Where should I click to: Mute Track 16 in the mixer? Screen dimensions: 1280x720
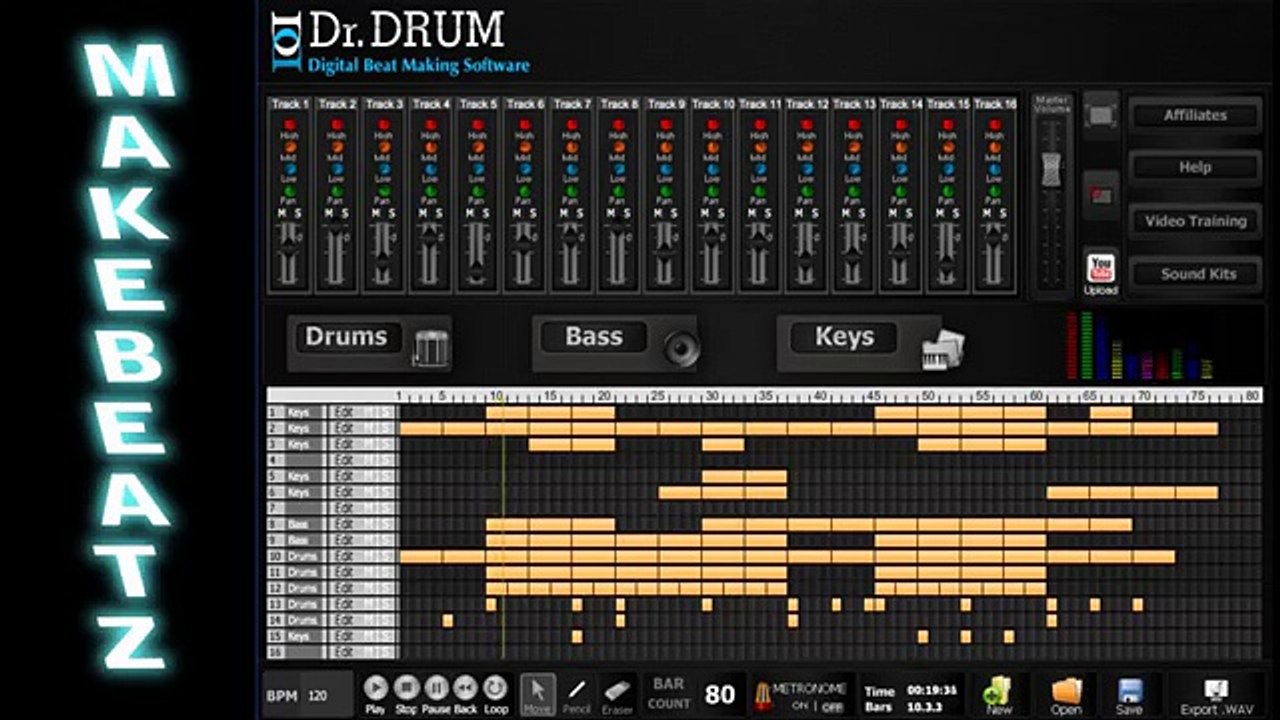[988, 213]
